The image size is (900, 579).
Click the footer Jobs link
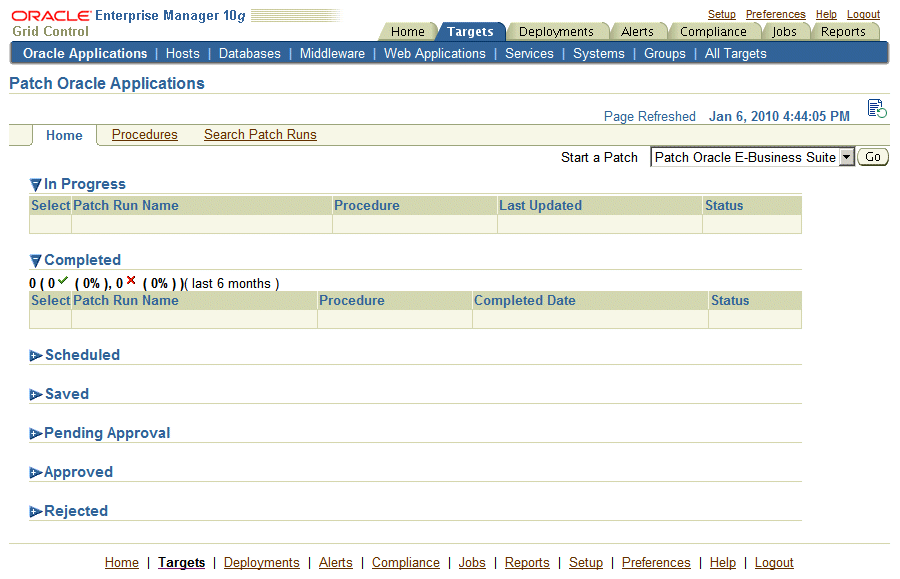coord(472,562)
